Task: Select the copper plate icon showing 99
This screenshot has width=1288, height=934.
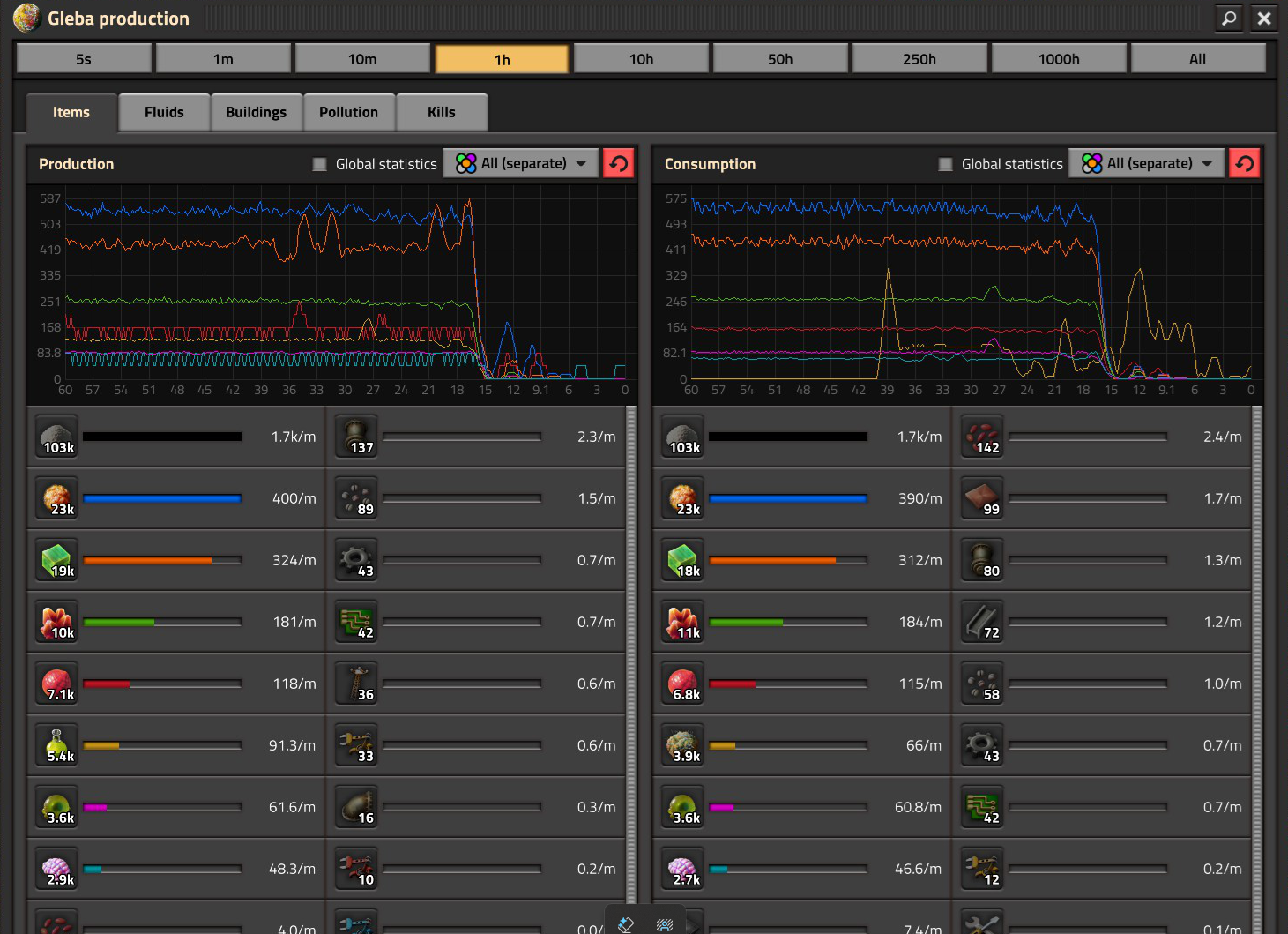Action: click(983, 498)
